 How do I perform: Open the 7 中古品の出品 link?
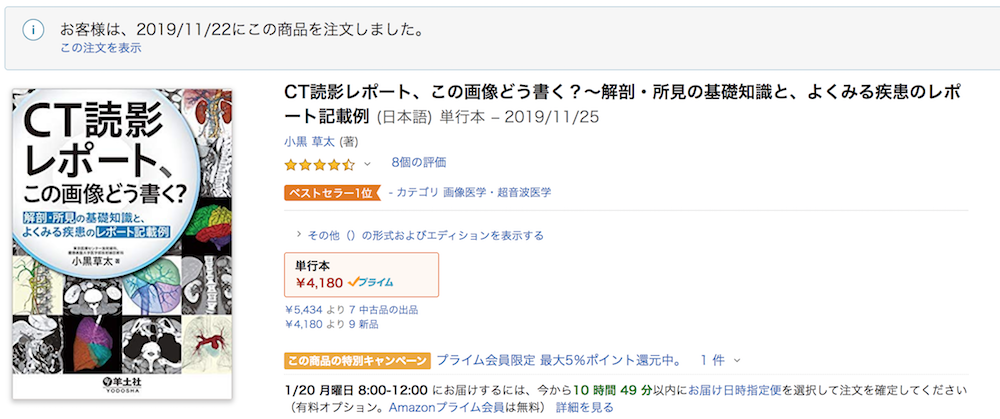pyautogui.click(x=383, y=310)
